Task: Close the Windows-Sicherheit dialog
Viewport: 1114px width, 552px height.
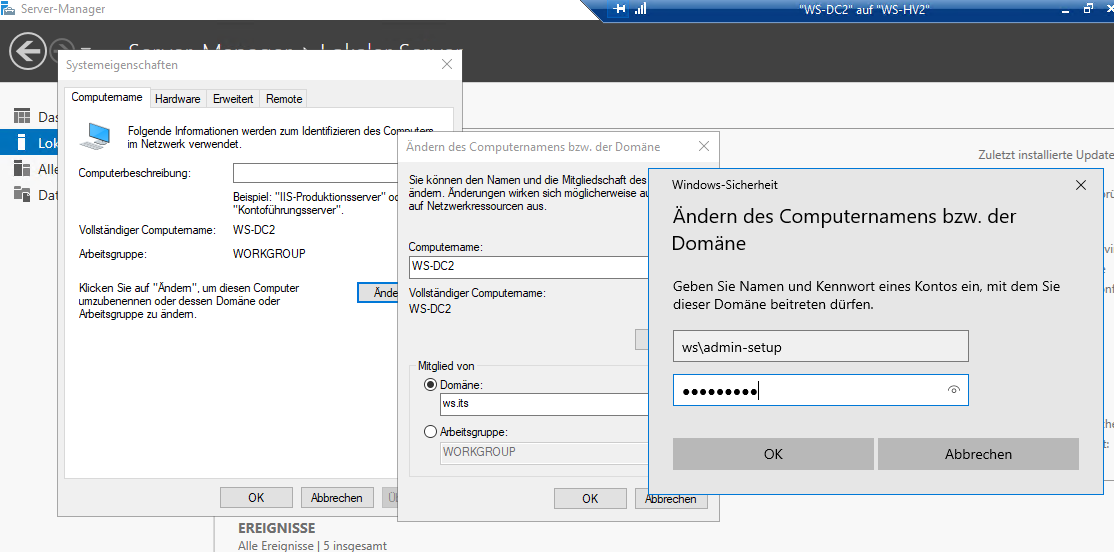Action: [1081, 185]
